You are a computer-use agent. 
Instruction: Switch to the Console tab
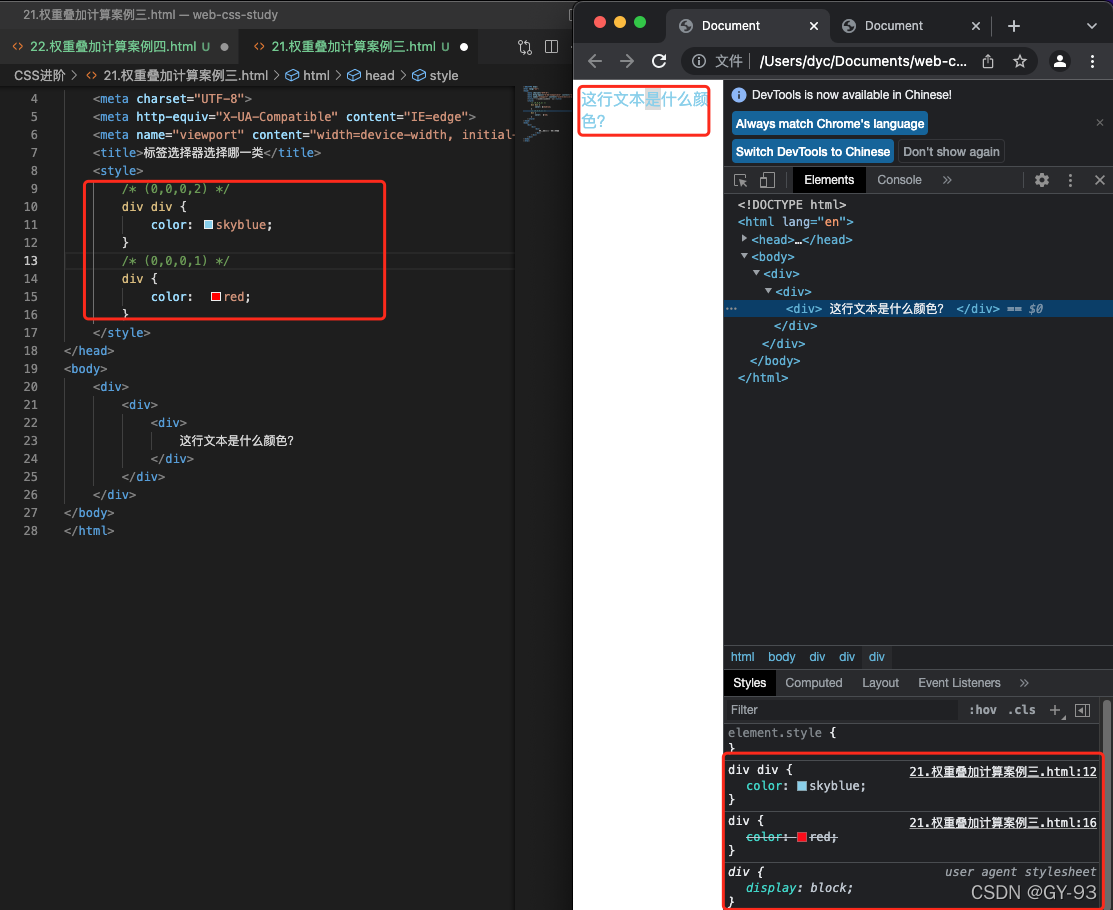point(899,180)
